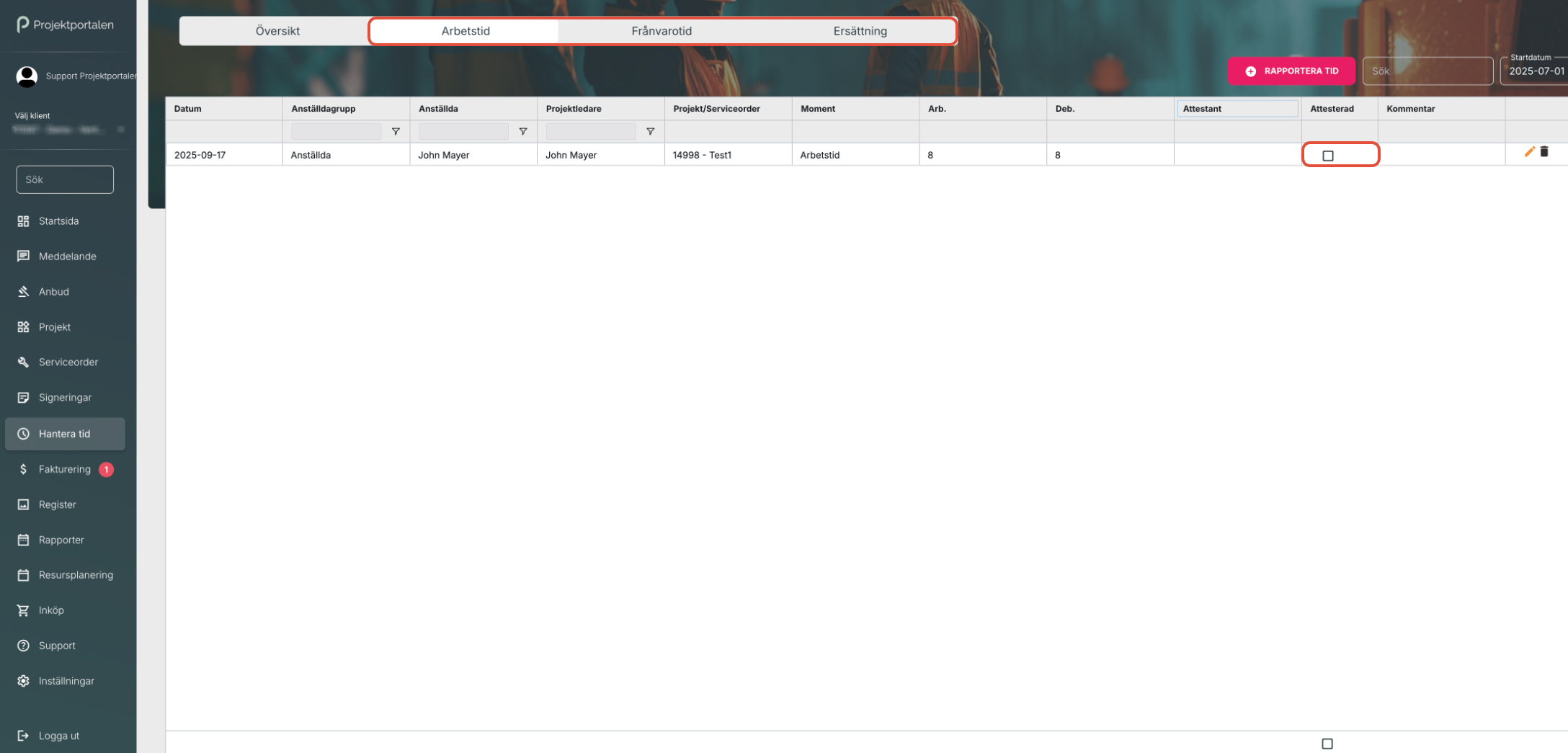Screen dimensions: 1568x753
Task: Click the Signeringar sidebar label
Action: coord(65,398)
